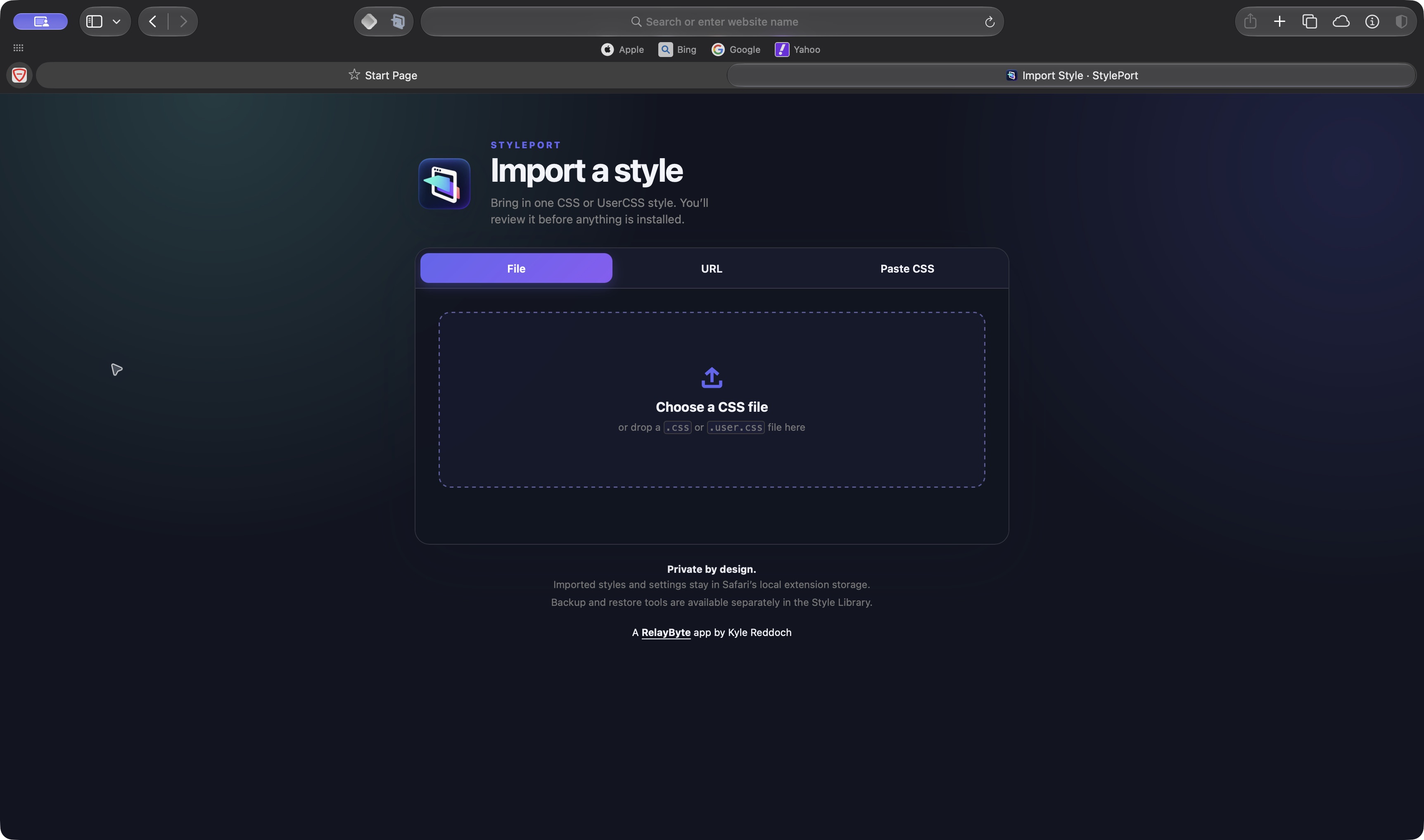
Task: Click the red shield pinned tab
Action: [19, 75]
